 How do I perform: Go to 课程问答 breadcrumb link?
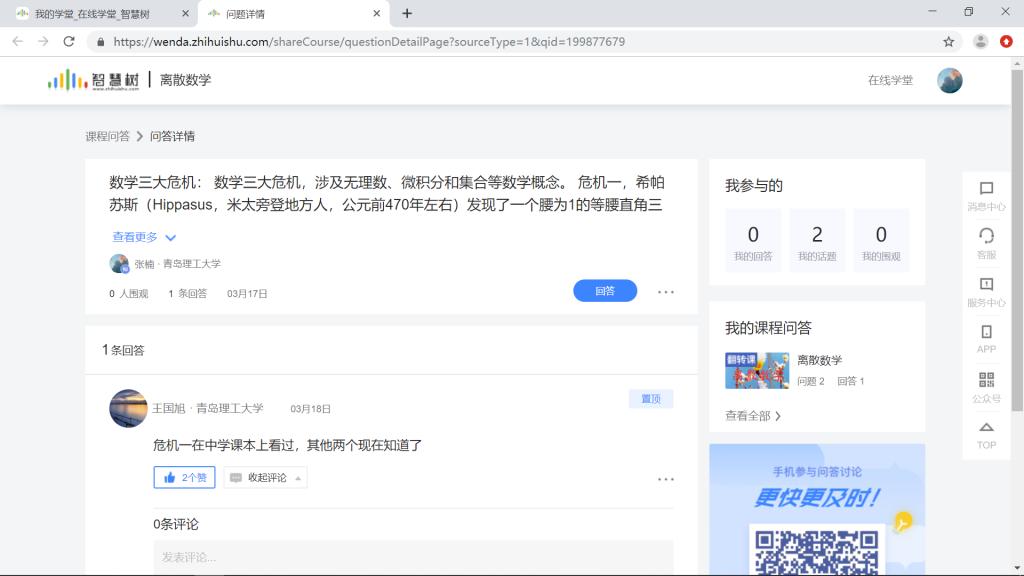coord(107,137)
